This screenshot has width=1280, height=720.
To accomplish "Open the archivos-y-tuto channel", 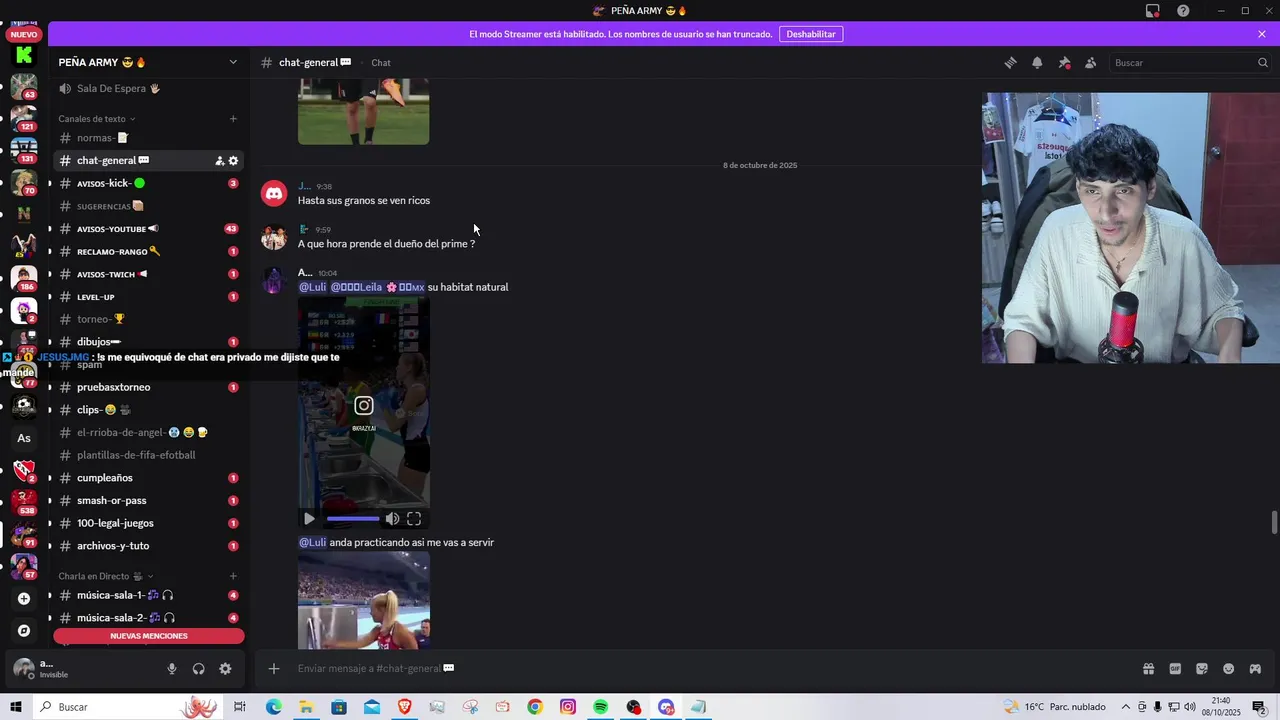I will pos(148,546).
